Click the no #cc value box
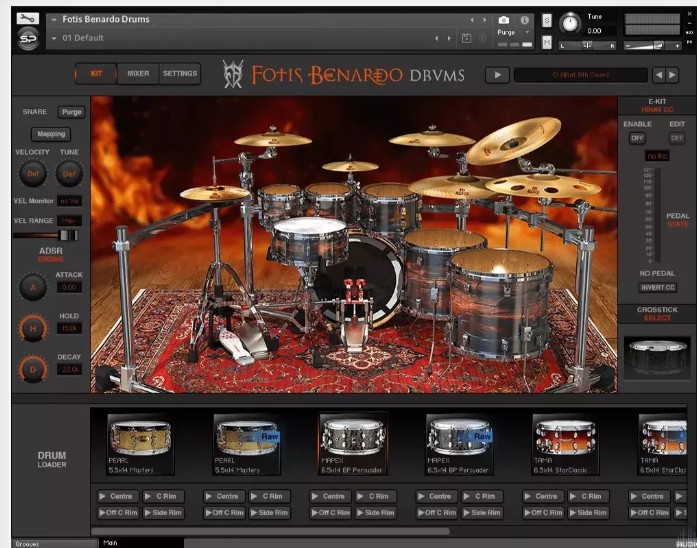 [x=657, y=156]
